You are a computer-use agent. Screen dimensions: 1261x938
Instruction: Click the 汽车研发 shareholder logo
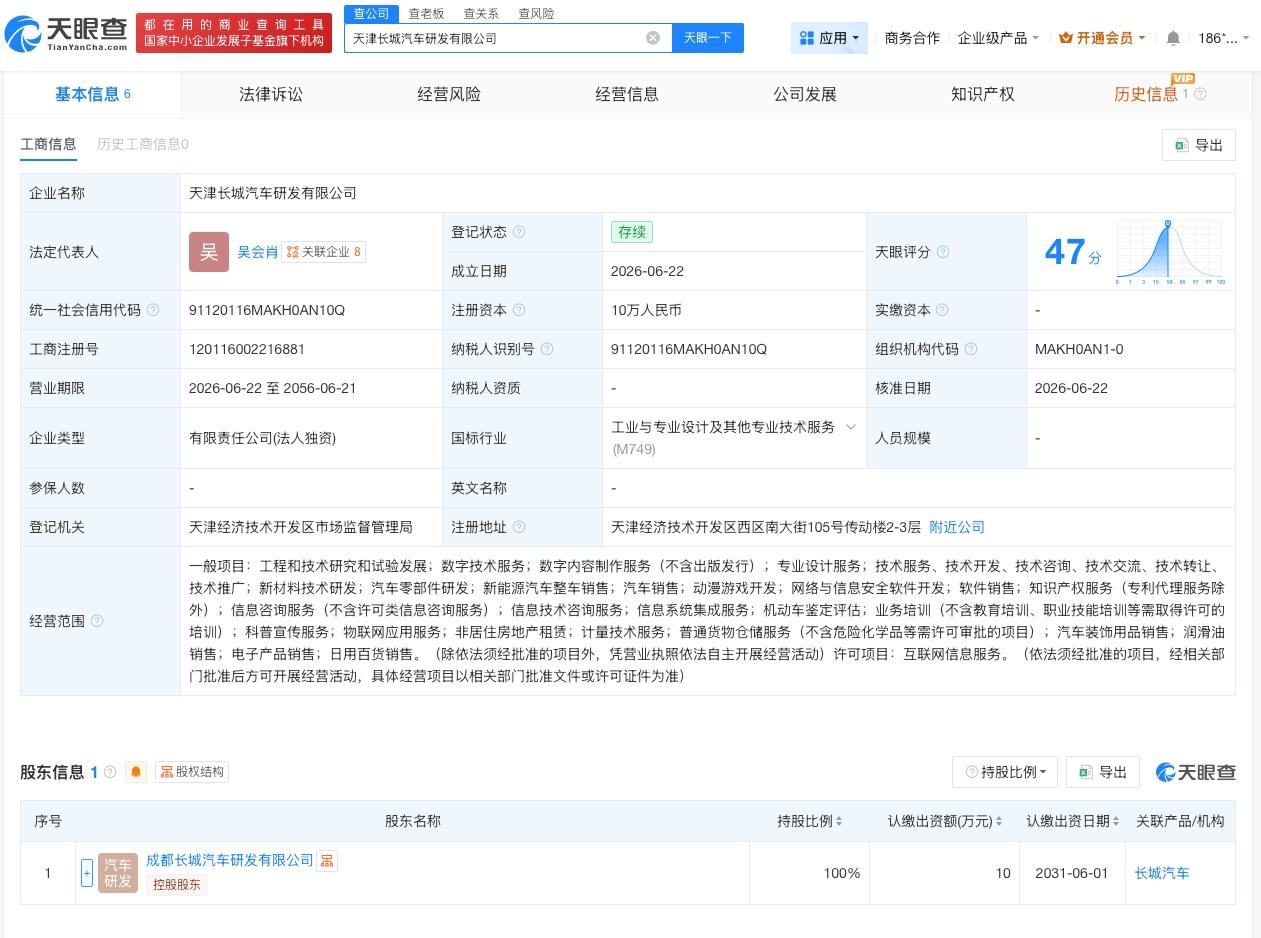click(x=118, y=873)
